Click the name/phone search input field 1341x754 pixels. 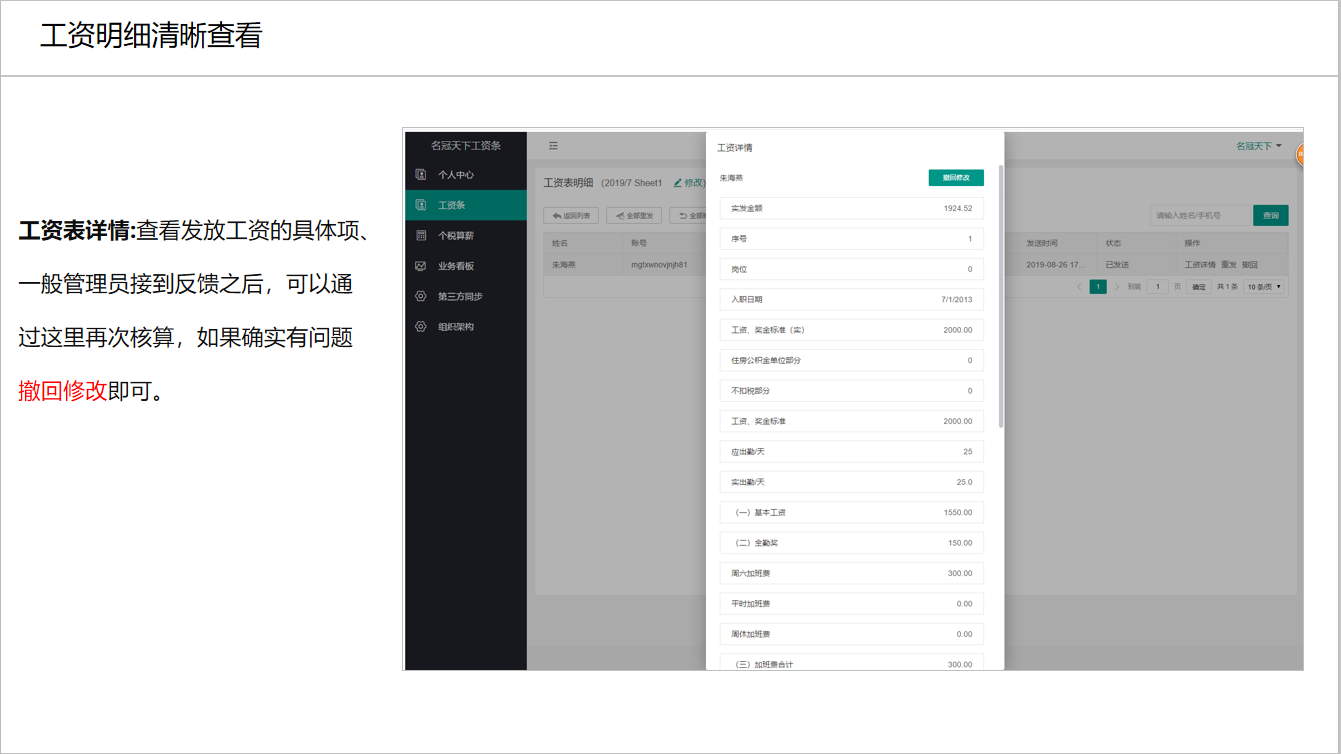pos(1201,215)
